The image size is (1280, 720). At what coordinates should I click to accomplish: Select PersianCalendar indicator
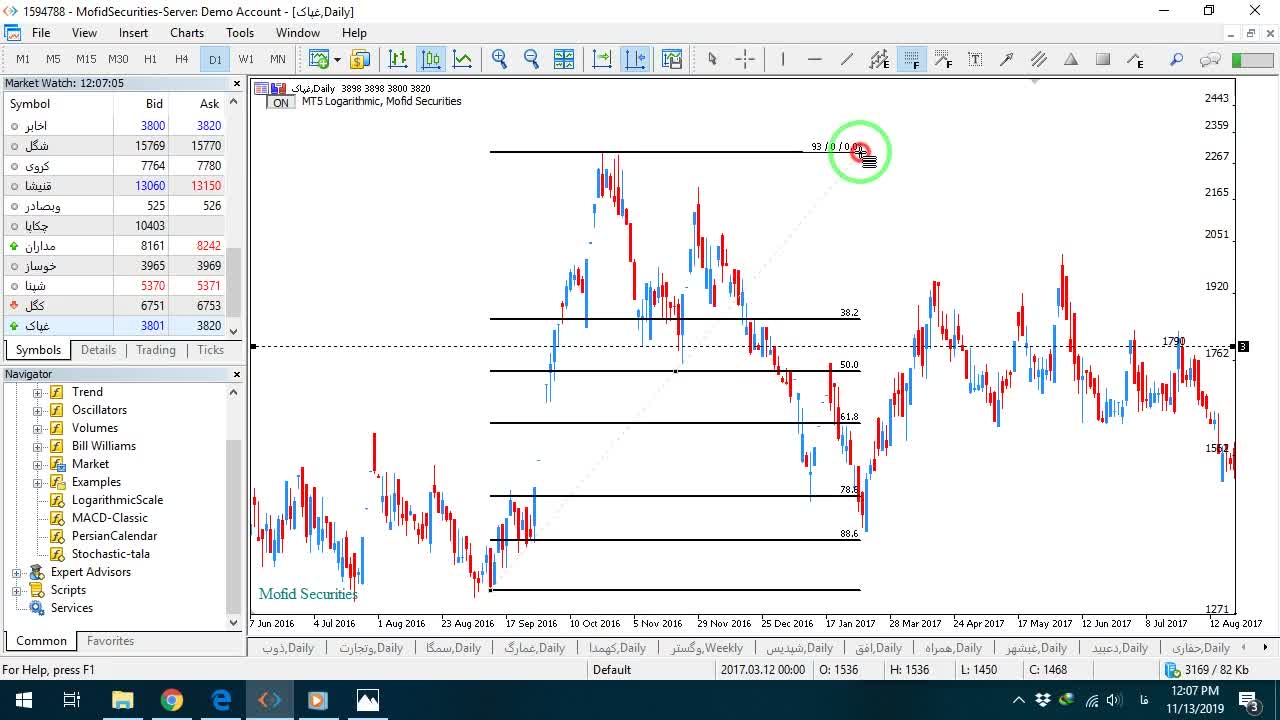(114, 536)
